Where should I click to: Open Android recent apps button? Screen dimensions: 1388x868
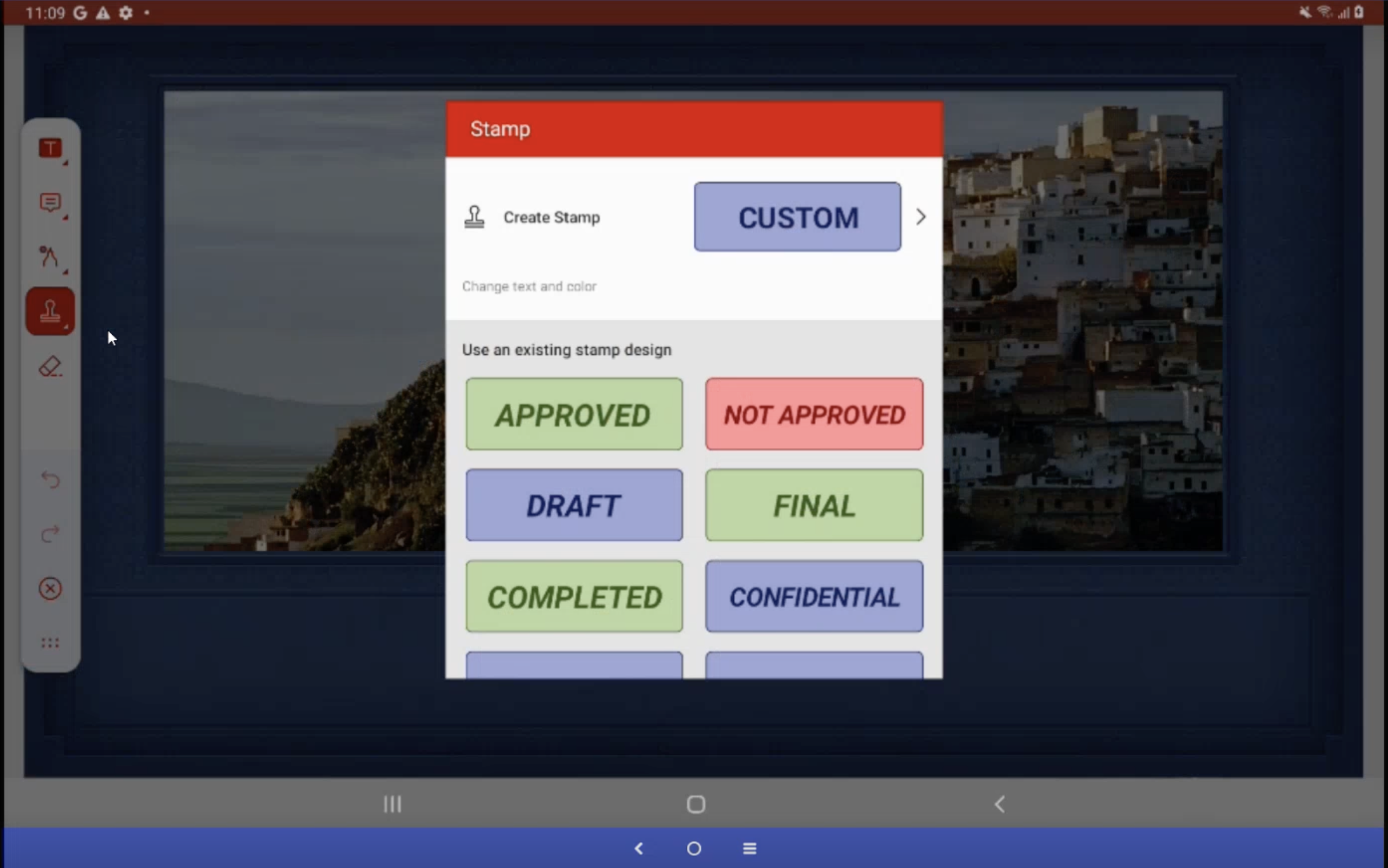393,804
